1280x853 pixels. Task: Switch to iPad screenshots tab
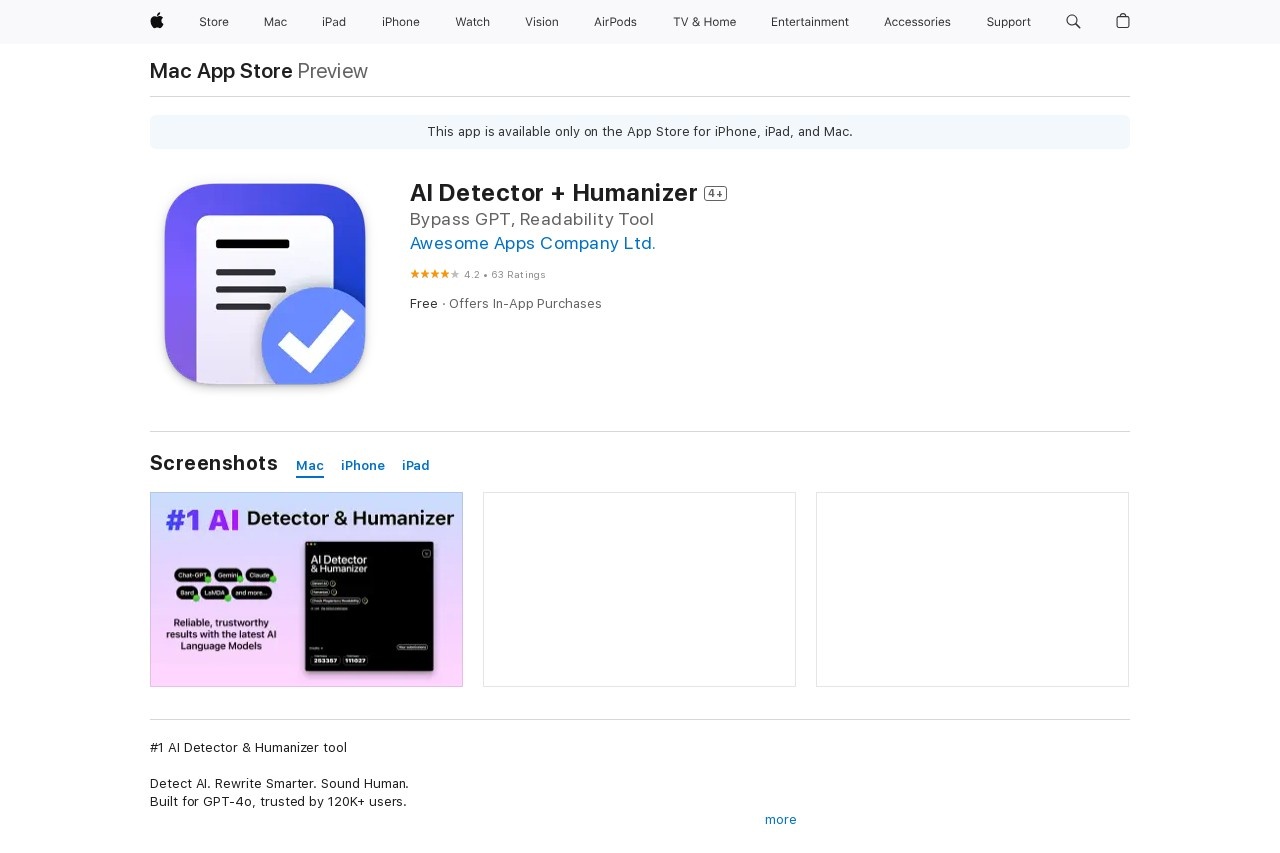(416, 466)
